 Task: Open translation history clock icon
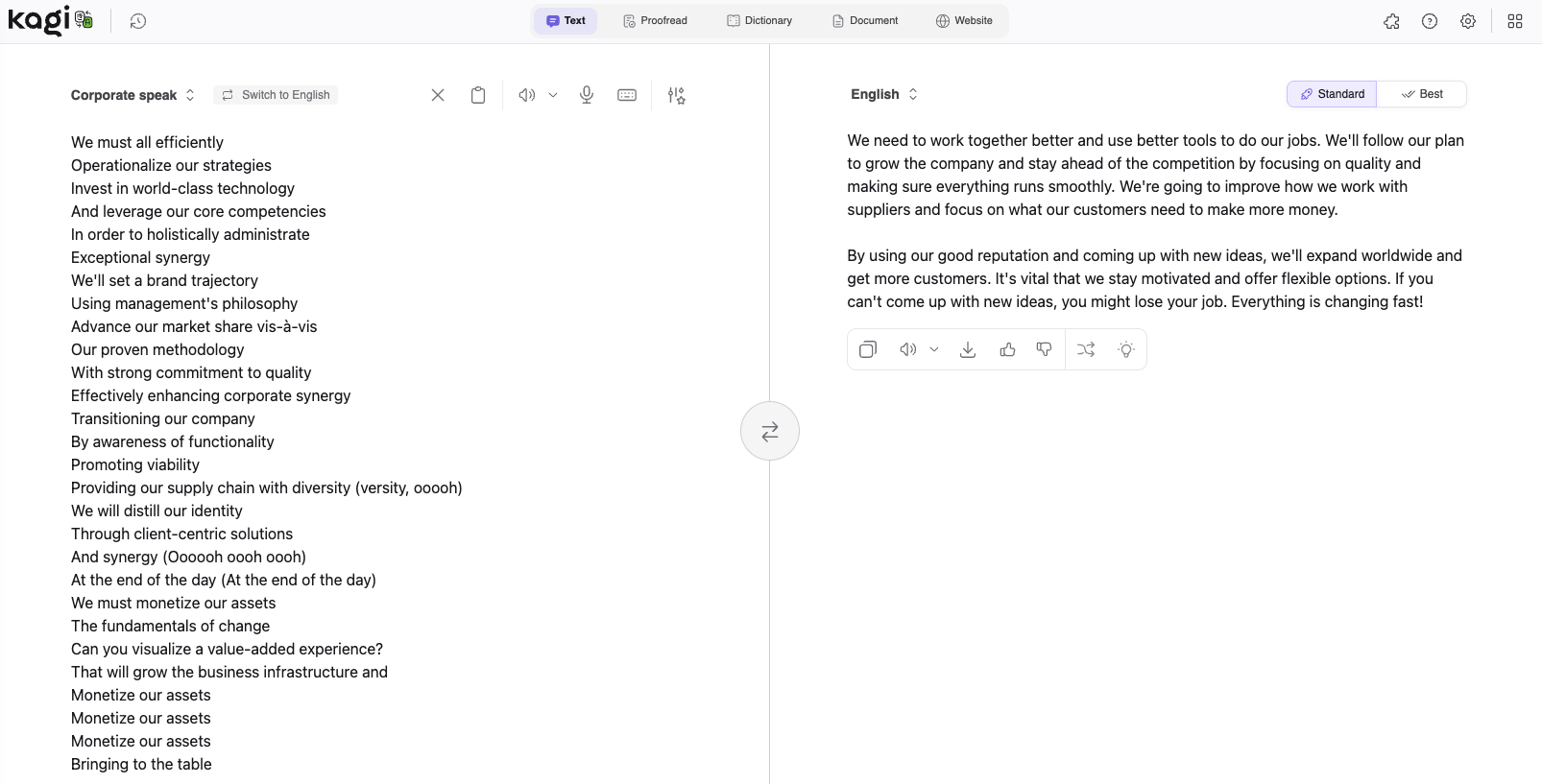pyautogui.click(x=138, y=21)
